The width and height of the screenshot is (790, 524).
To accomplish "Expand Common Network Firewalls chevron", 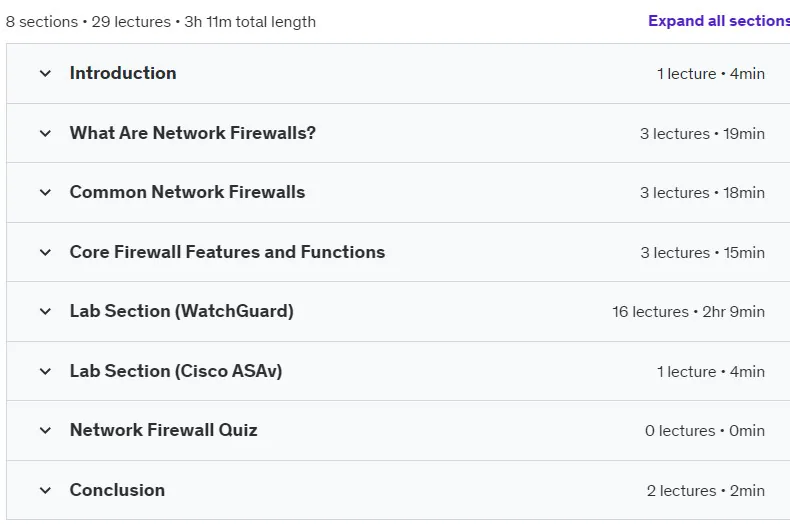I will click(x=45, y=192).
